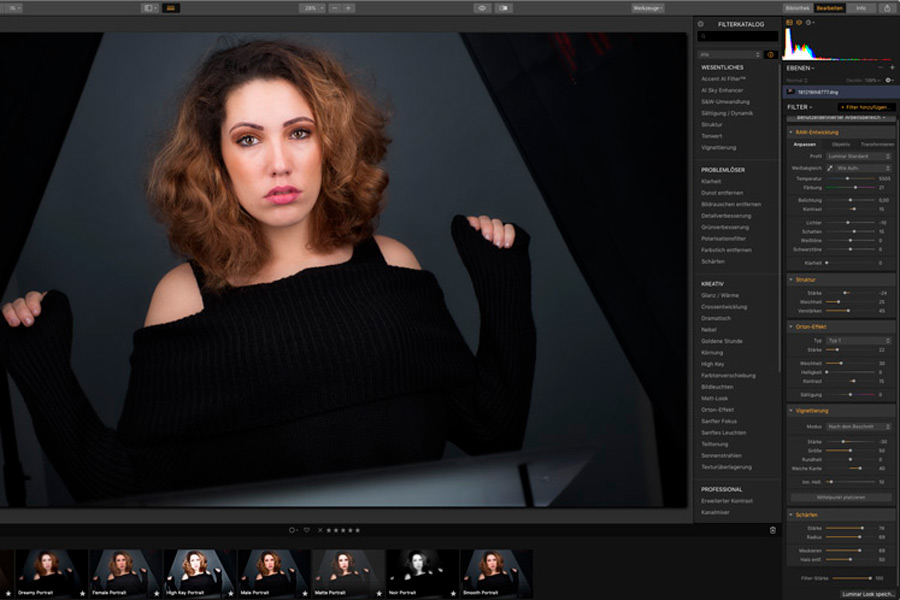Click the trash icon below the image
900x600 pixels.
tap(772, 530)
